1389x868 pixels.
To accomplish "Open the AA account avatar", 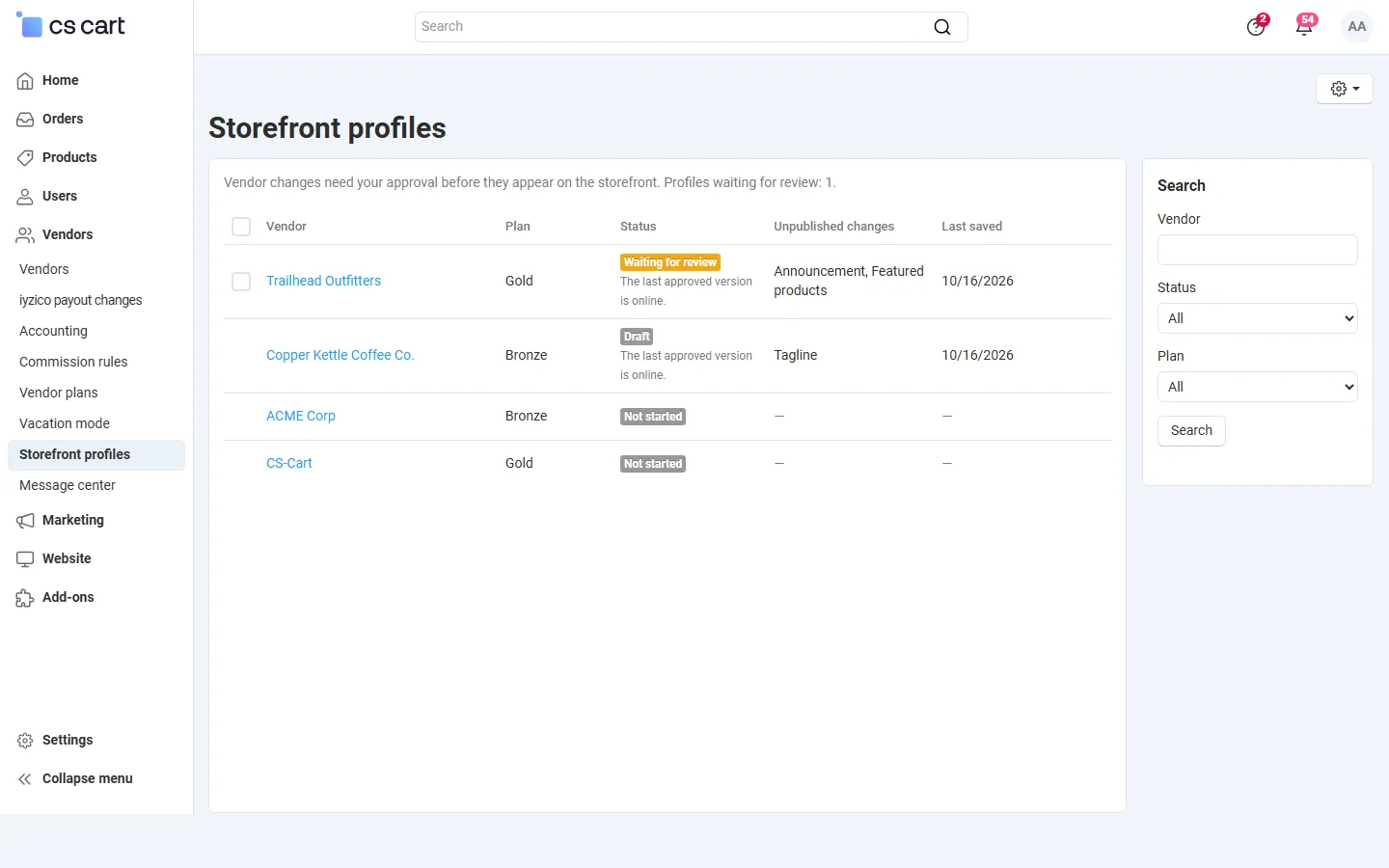I will click(1357, 27).
